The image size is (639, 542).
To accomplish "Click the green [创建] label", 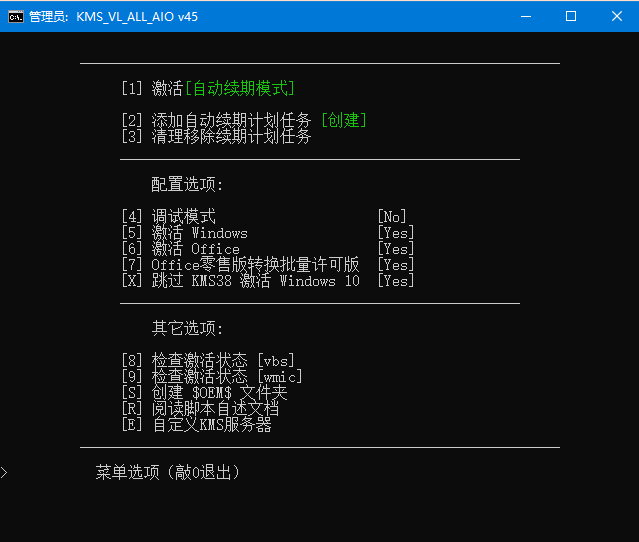I will point(344,120).
